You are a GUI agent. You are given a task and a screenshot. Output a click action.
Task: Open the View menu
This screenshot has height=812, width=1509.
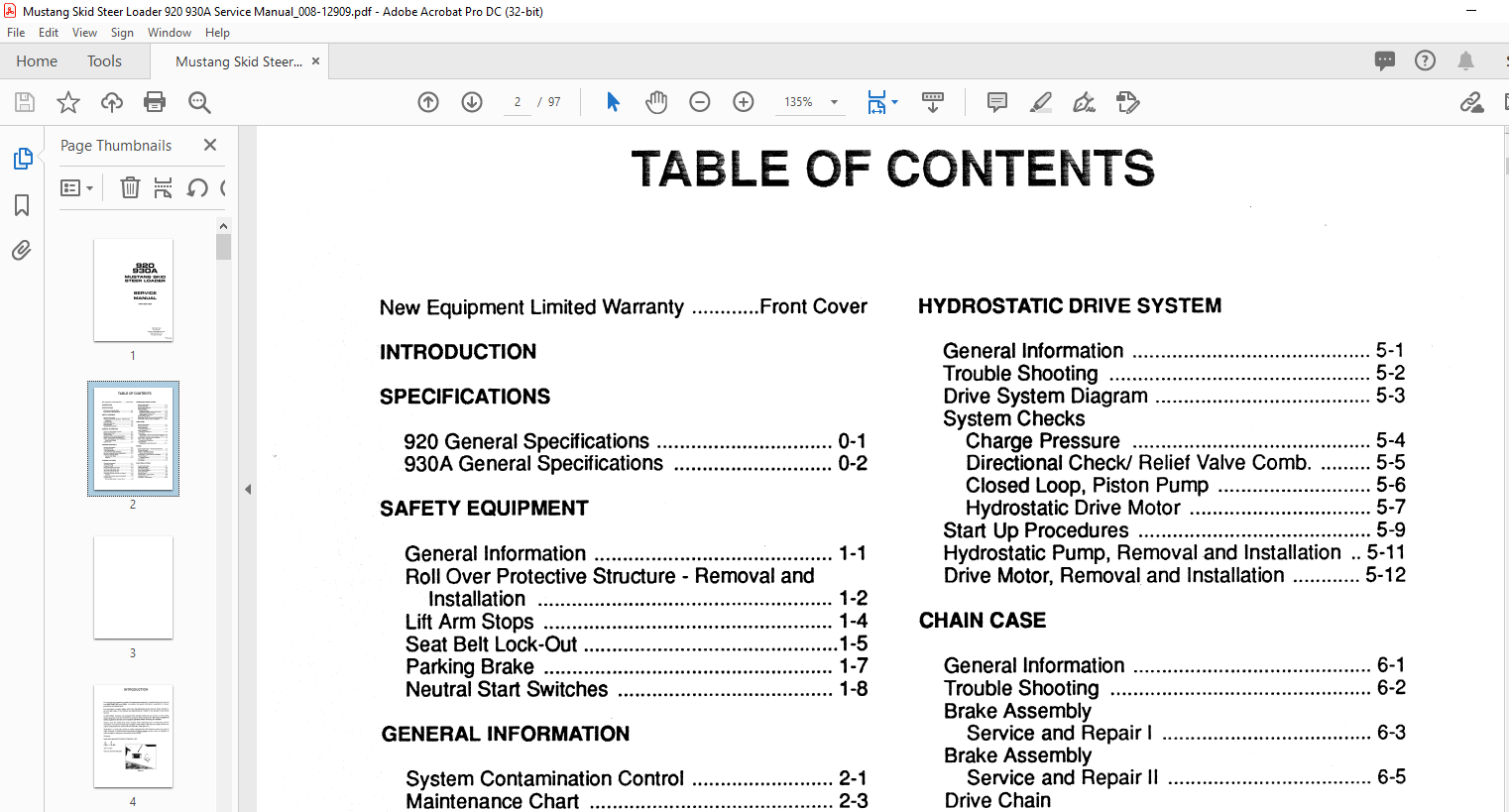(84, 33)
